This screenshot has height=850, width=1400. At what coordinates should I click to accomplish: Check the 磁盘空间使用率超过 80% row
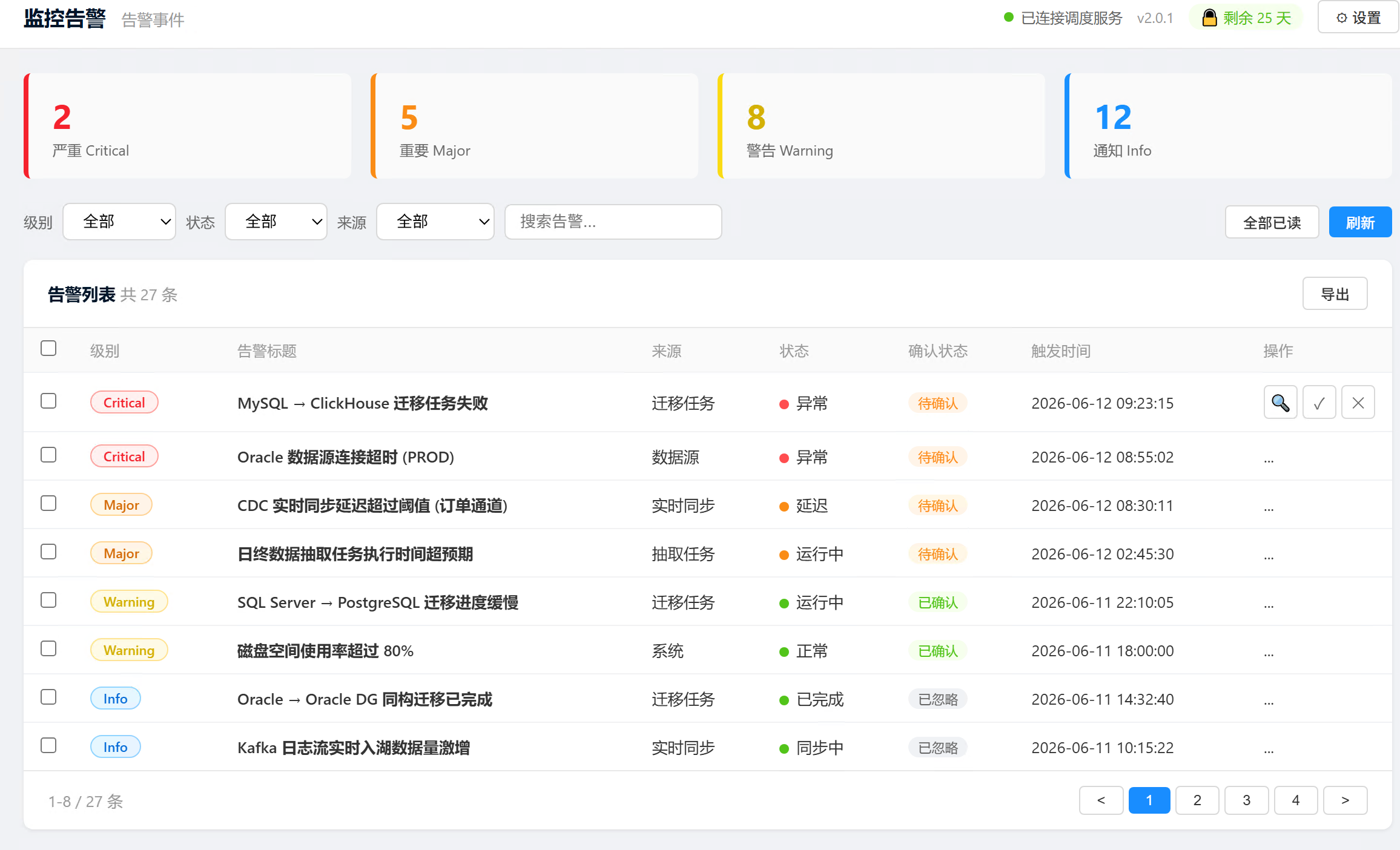click(48, 648)
